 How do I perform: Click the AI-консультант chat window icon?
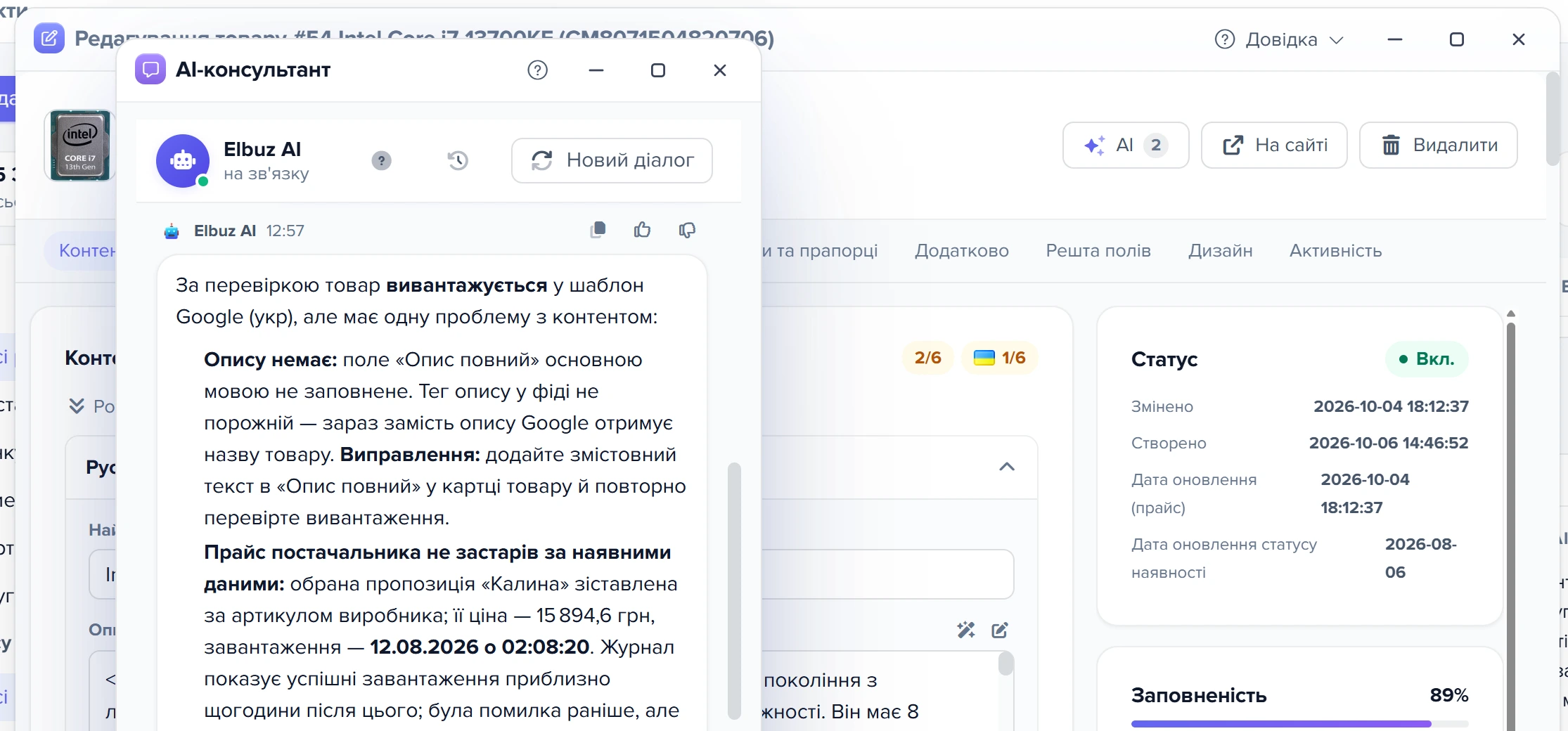tap(150, 70)
